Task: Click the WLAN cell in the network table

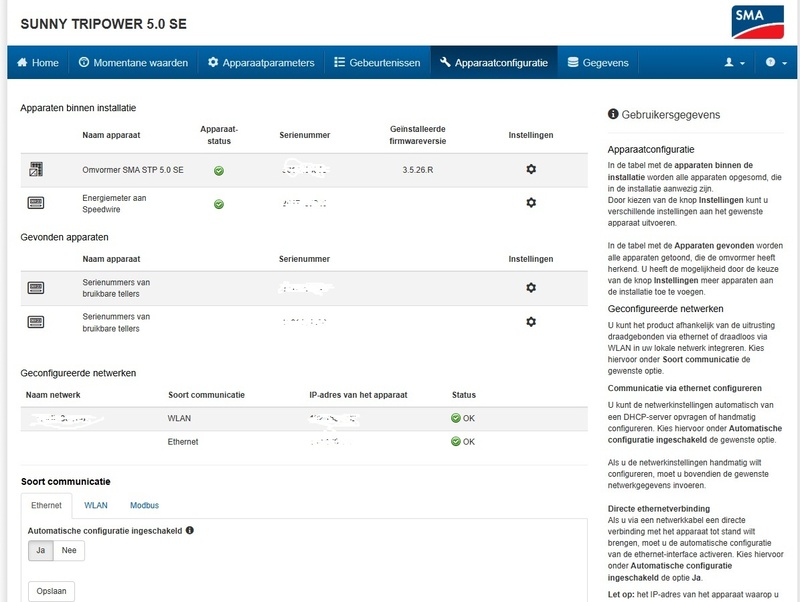Action: 179,418
